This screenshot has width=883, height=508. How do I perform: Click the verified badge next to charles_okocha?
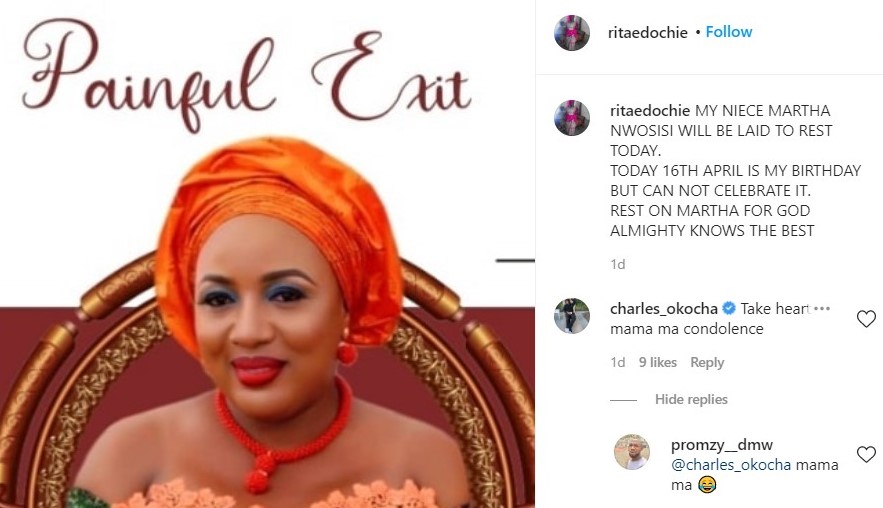click(x=729, y=308)
